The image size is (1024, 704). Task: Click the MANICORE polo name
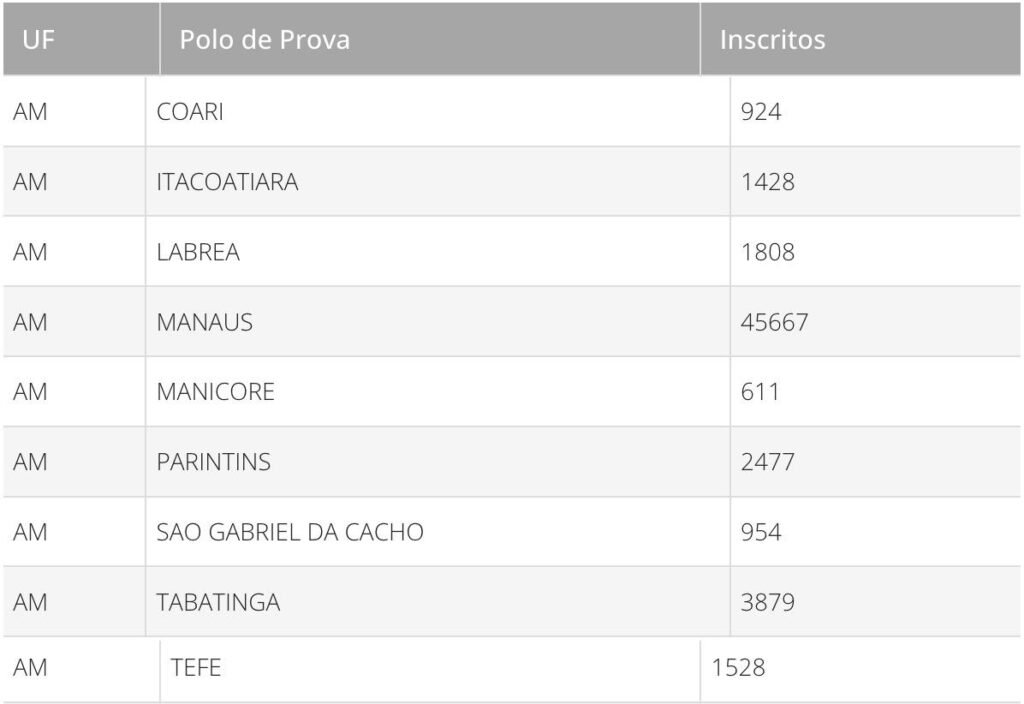click(215, 392)
